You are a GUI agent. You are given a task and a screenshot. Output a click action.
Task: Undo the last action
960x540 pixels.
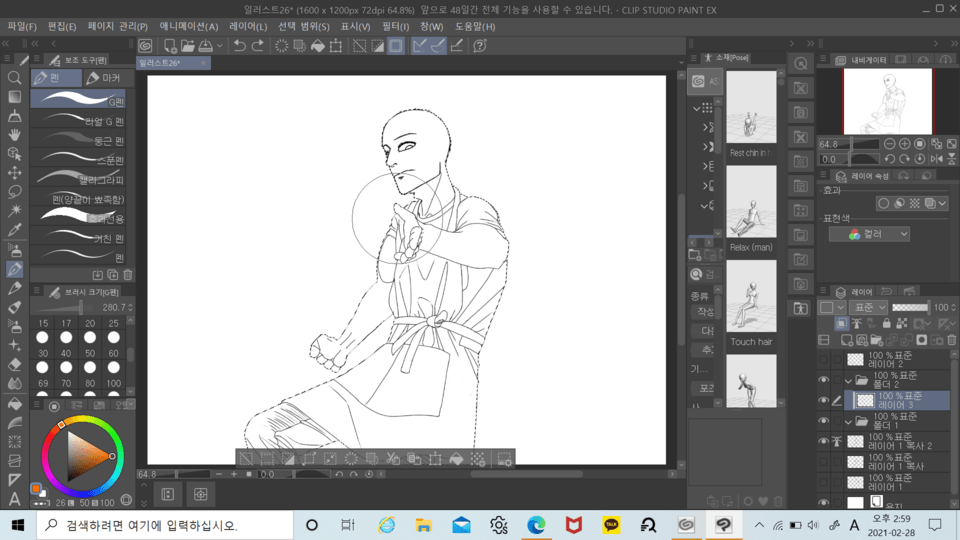point(239,45)
